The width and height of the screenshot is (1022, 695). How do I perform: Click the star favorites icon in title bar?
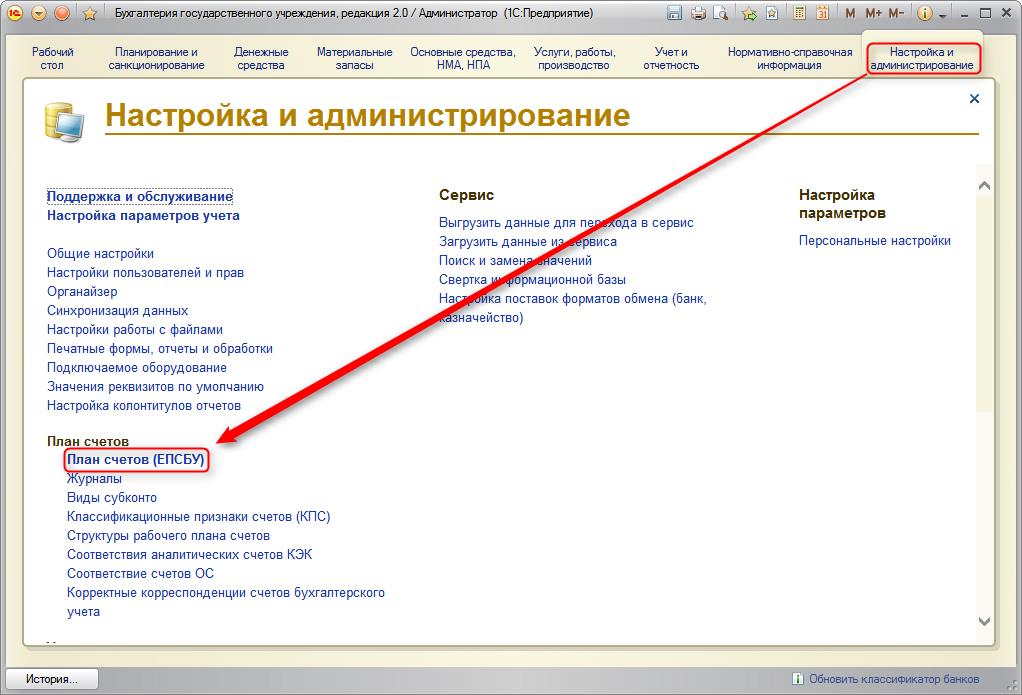pos(90,14)
